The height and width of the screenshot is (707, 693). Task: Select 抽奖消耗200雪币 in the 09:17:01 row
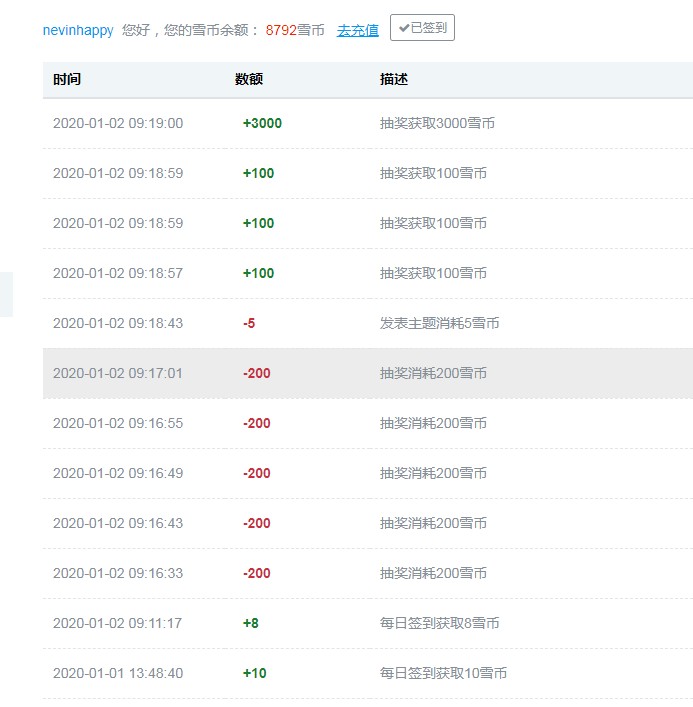pos(433,373)
